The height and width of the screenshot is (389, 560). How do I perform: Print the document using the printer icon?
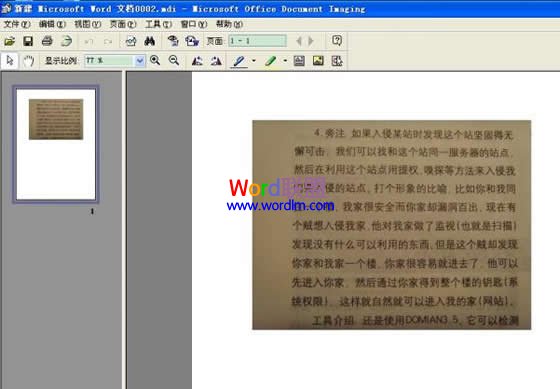(x=47, y=41)
